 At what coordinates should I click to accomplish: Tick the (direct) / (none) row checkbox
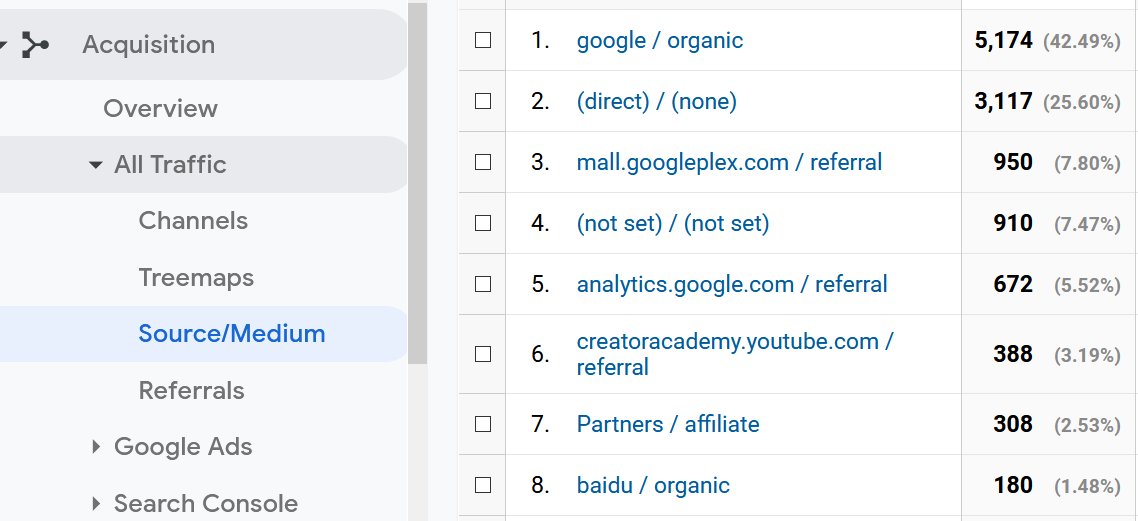pos(483,101)
